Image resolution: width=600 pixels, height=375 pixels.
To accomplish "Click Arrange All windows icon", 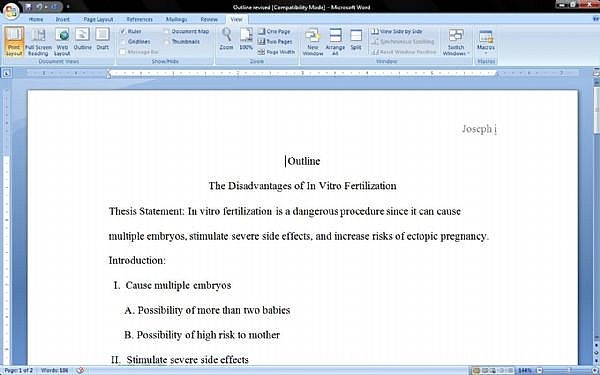I will pos(335,42).
